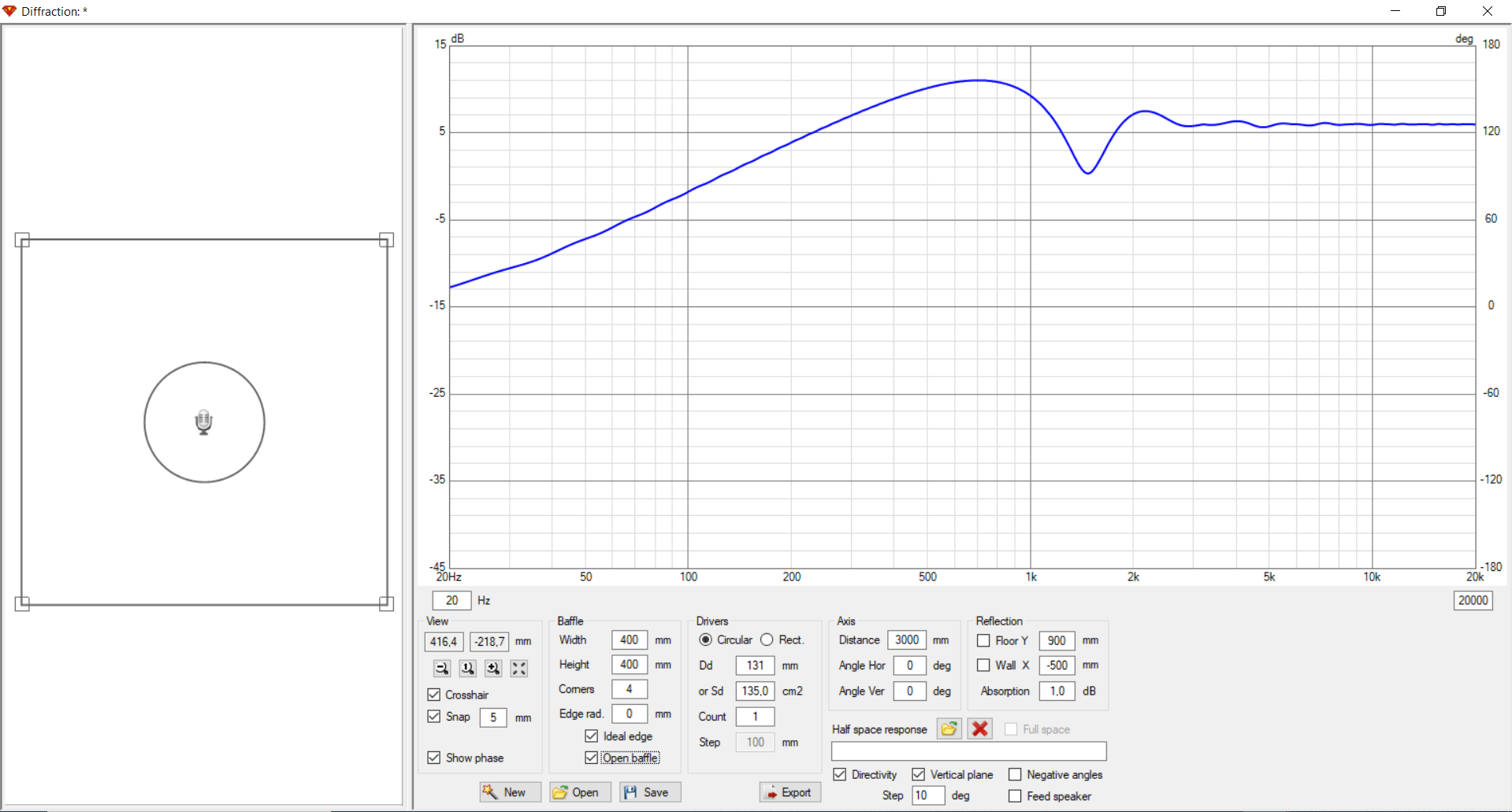Maximize the Diffraction window
Screen dimensions: 1512x812
point(1441,11)
